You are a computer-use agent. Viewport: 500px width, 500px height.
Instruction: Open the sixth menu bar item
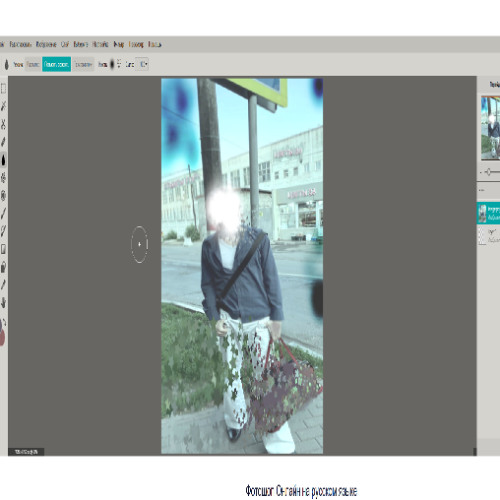100,44
